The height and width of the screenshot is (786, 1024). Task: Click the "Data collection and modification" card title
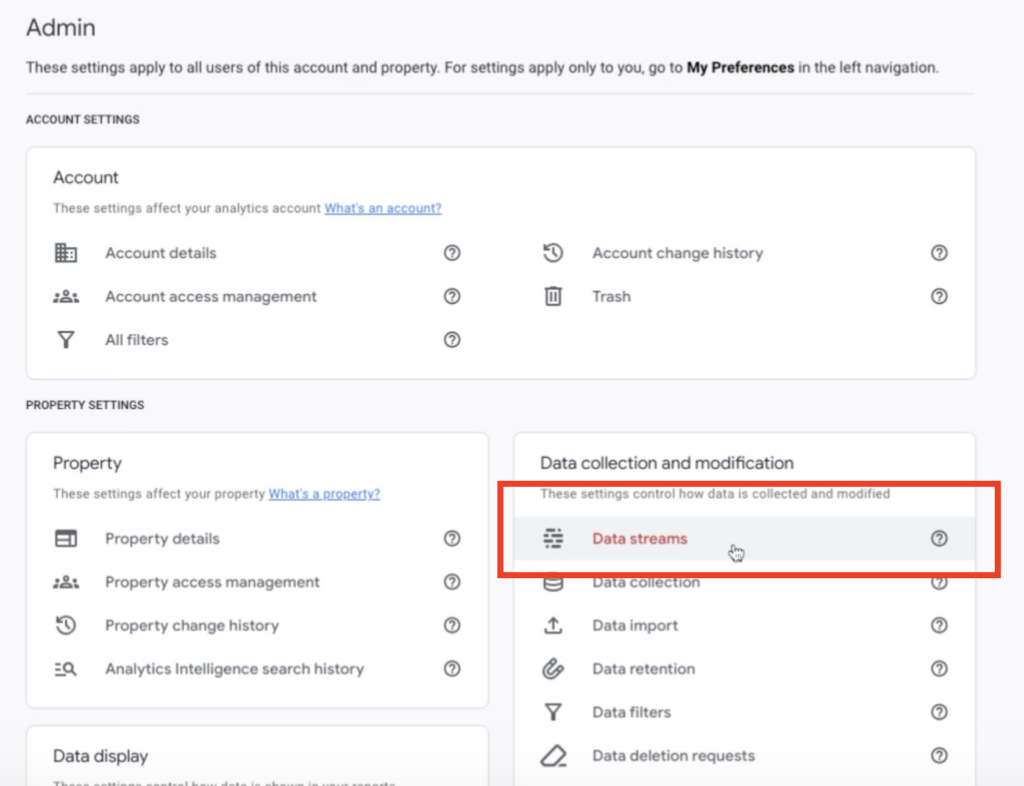coord(667,463)
